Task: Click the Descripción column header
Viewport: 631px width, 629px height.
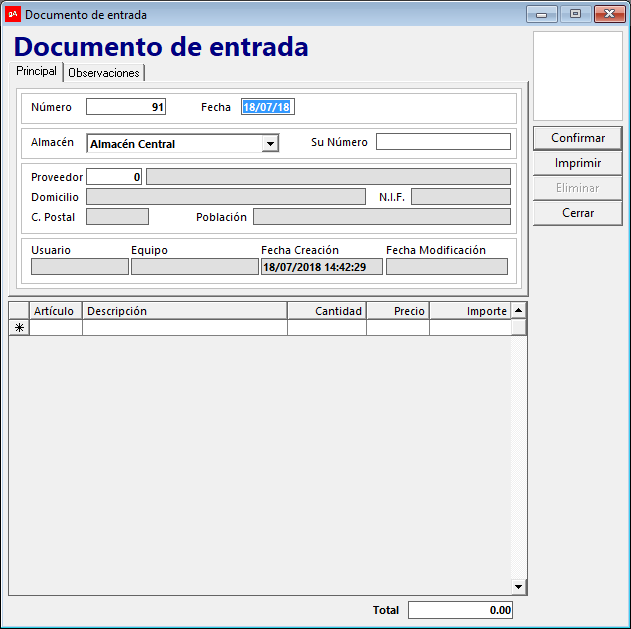Action: (x=184, y=311)
